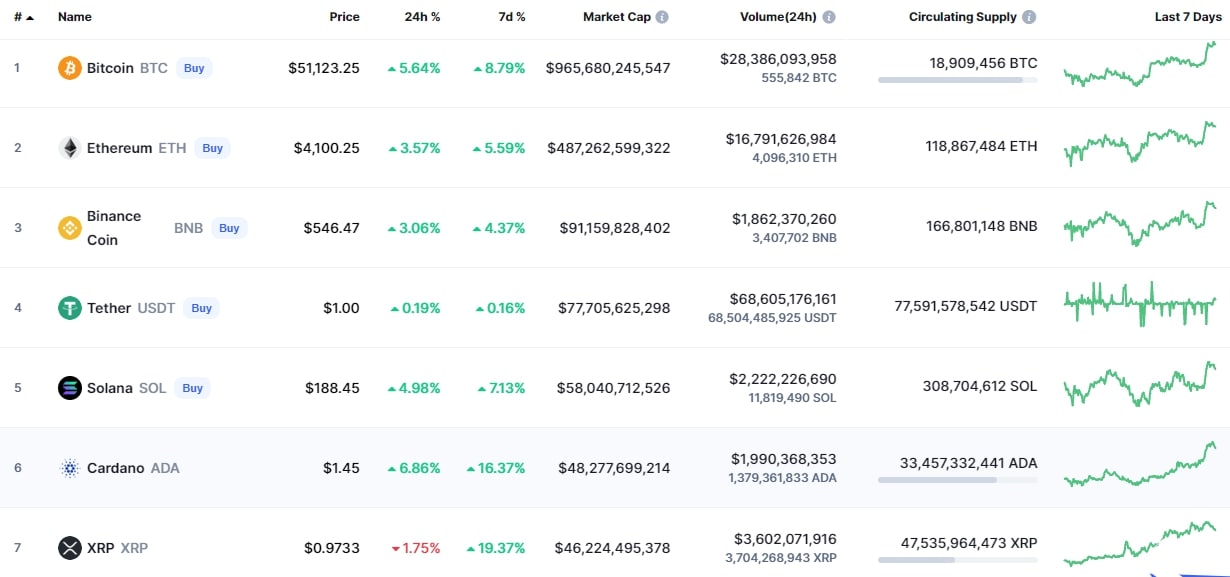Open the Solana name link

coord(110,388)
